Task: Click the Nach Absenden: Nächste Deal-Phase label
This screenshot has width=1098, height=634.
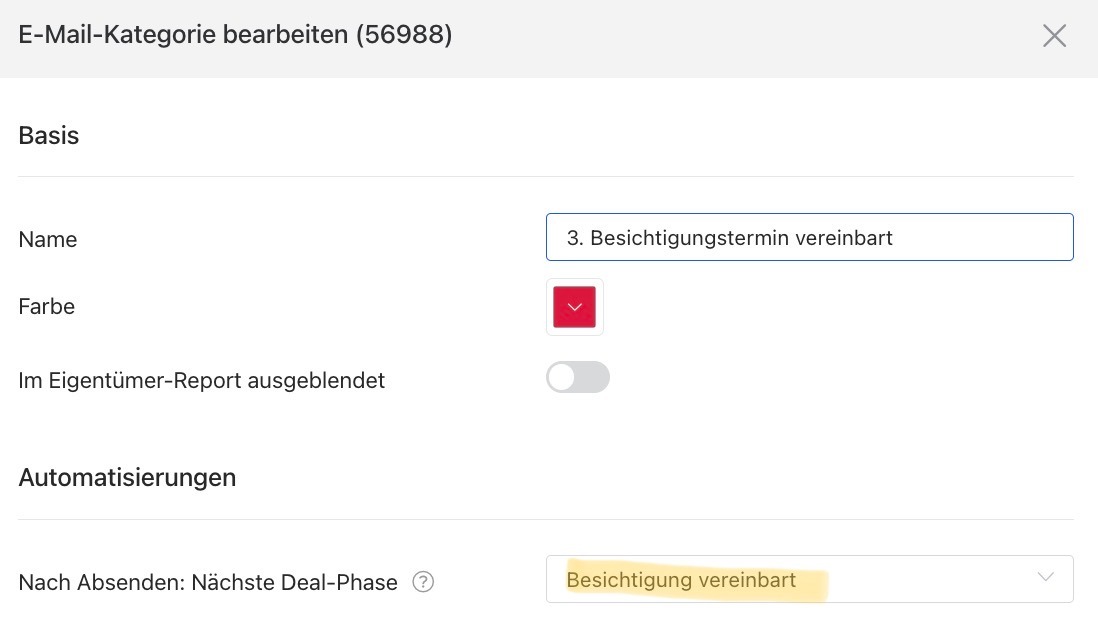Action: [x=208, y=583]
